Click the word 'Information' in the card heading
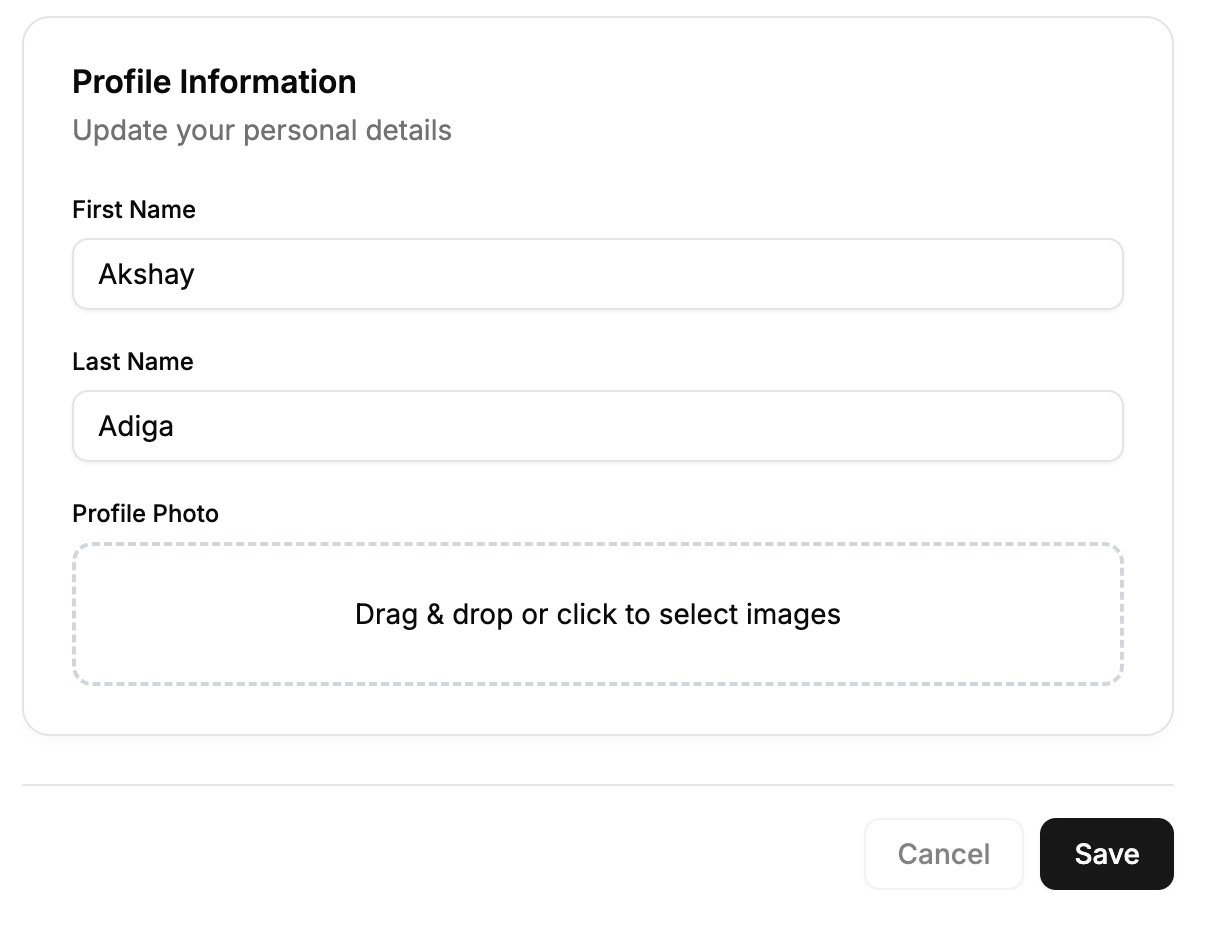1208x926 pixels. 269,82
